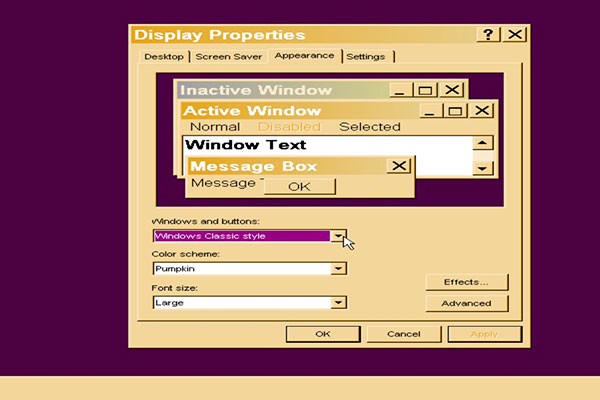Click the Inactive Window maximize icon
The image size is (600, 400).
(x=425, y=90)
